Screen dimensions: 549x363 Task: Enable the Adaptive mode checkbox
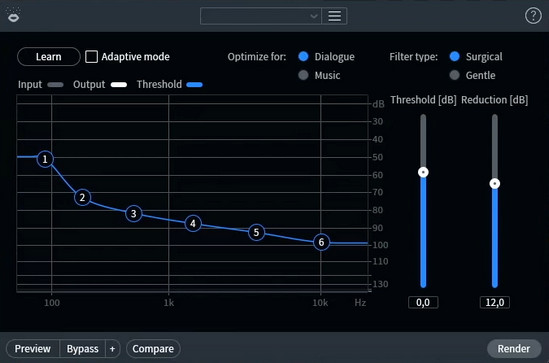pos(91,57)
